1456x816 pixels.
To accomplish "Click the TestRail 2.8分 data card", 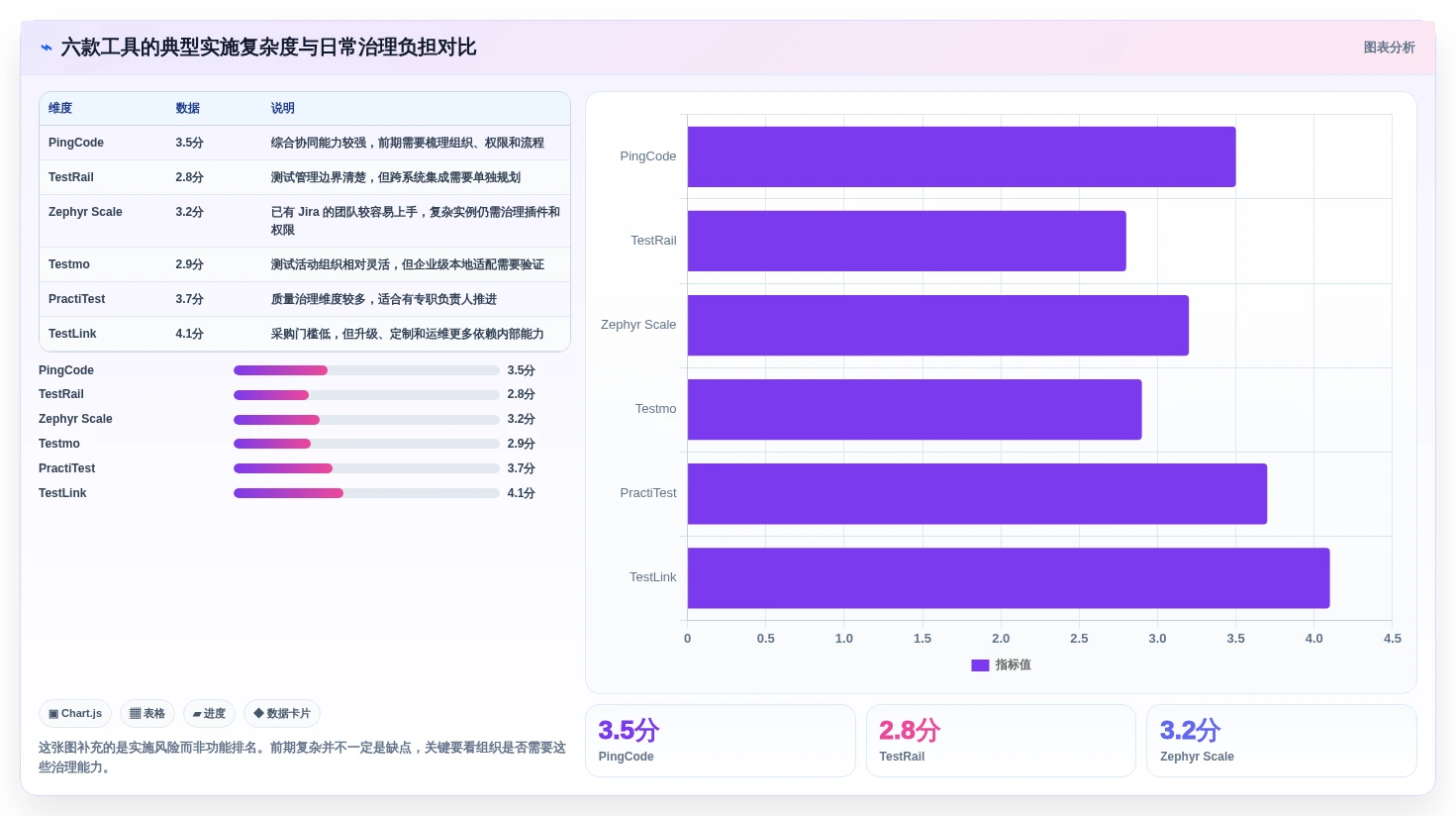I will pos(1001,741).
